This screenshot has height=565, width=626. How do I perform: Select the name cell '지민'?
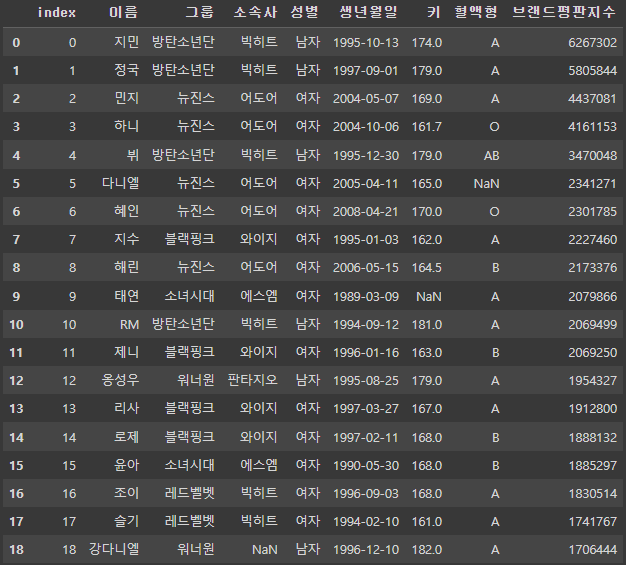coord(127,42)
